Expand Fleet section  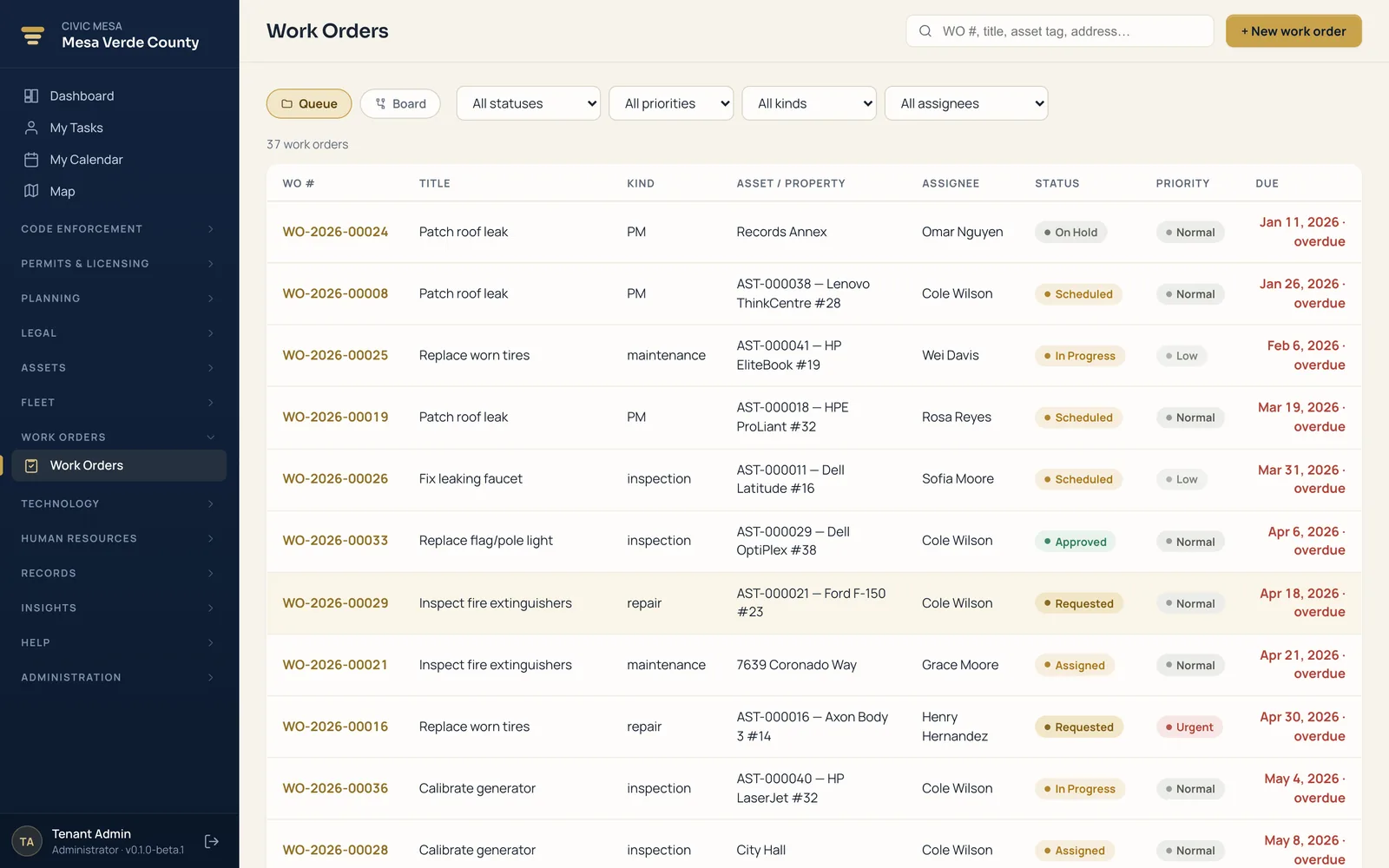(x=119, y=403)
